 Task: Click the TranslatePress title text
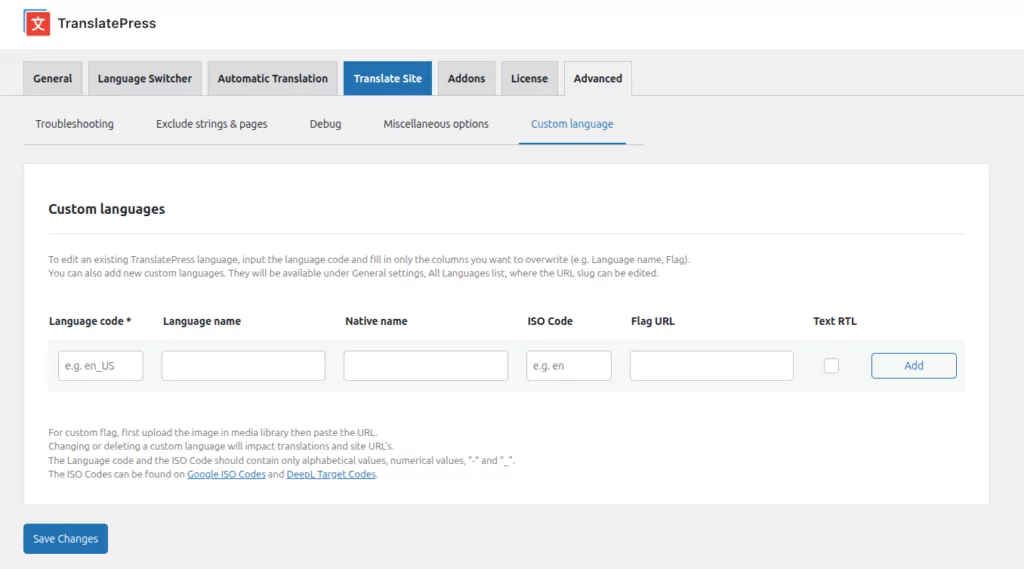tap(107, 24)
